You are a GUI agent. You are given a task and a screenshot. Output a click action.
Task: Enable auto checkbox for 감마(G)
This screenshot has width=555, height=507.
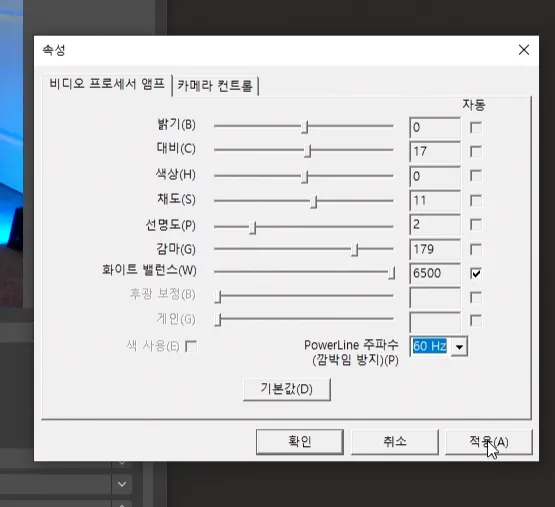pos(476,250)
